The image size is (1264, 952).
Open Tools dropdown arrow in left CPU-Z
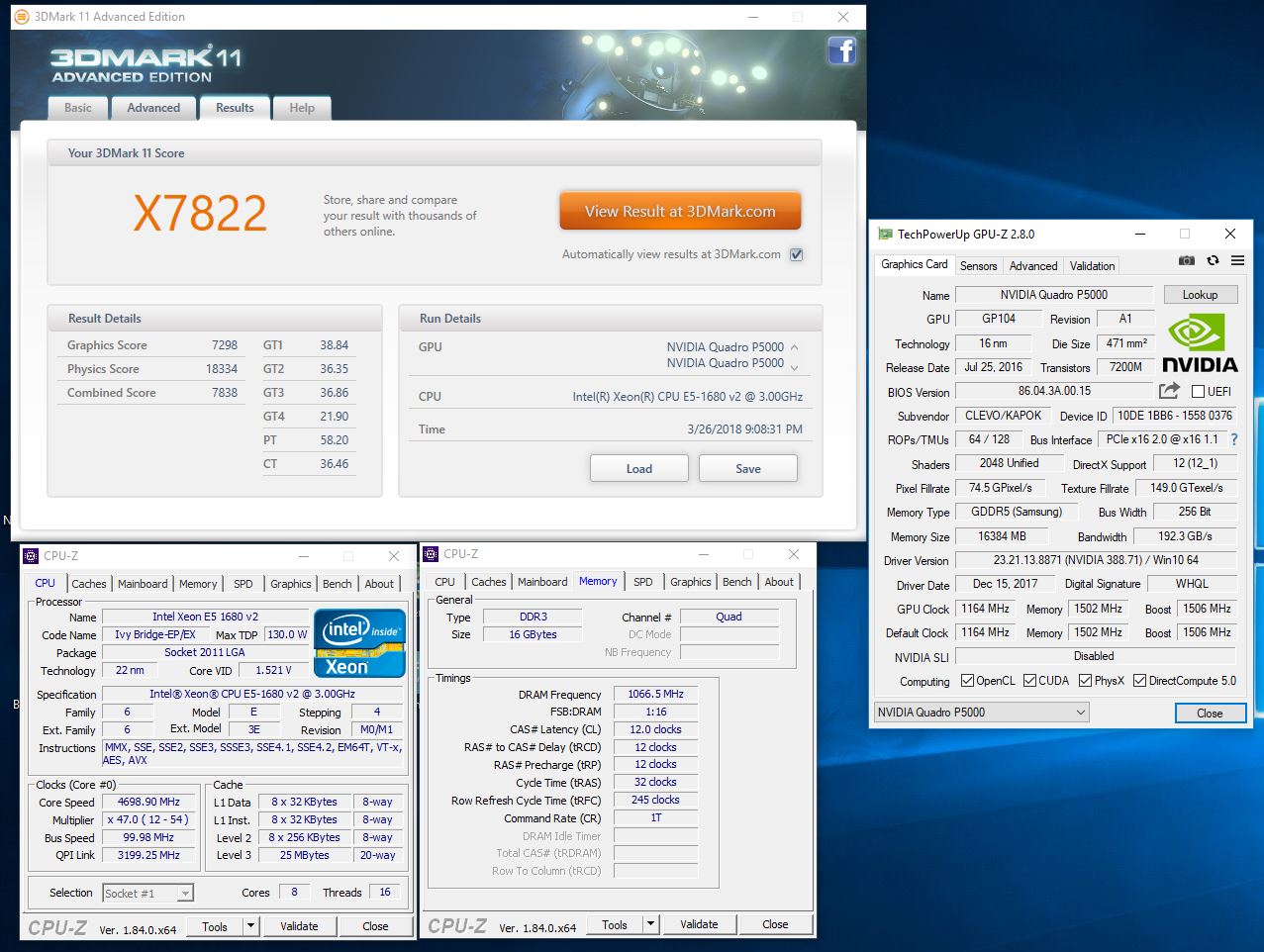tap(251, 927)
